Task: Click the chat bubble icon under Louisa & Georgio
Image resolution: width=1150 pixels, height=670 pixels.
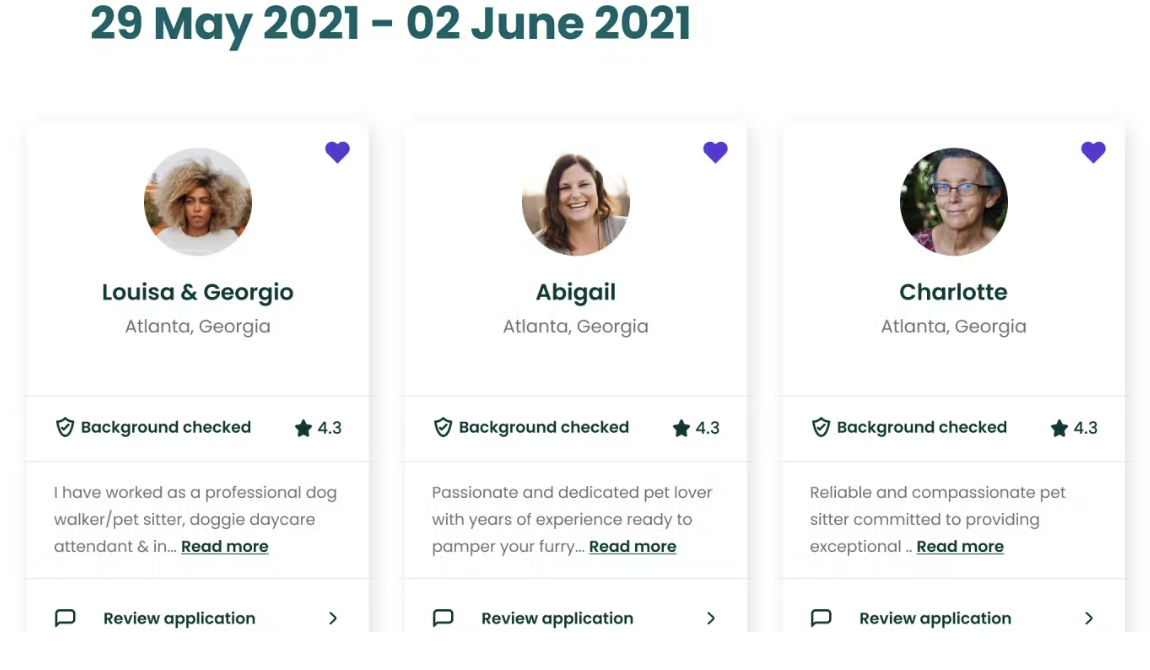Action: tap(65, 618)
